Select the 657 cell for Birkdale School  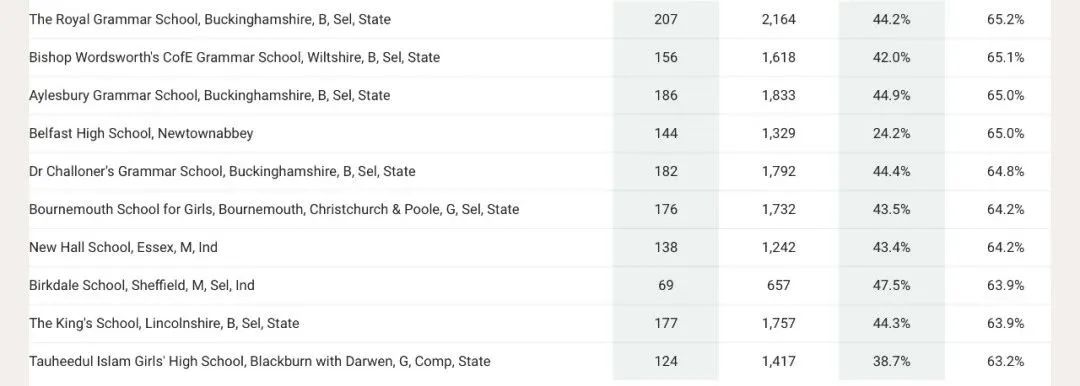tap(778, 285)
